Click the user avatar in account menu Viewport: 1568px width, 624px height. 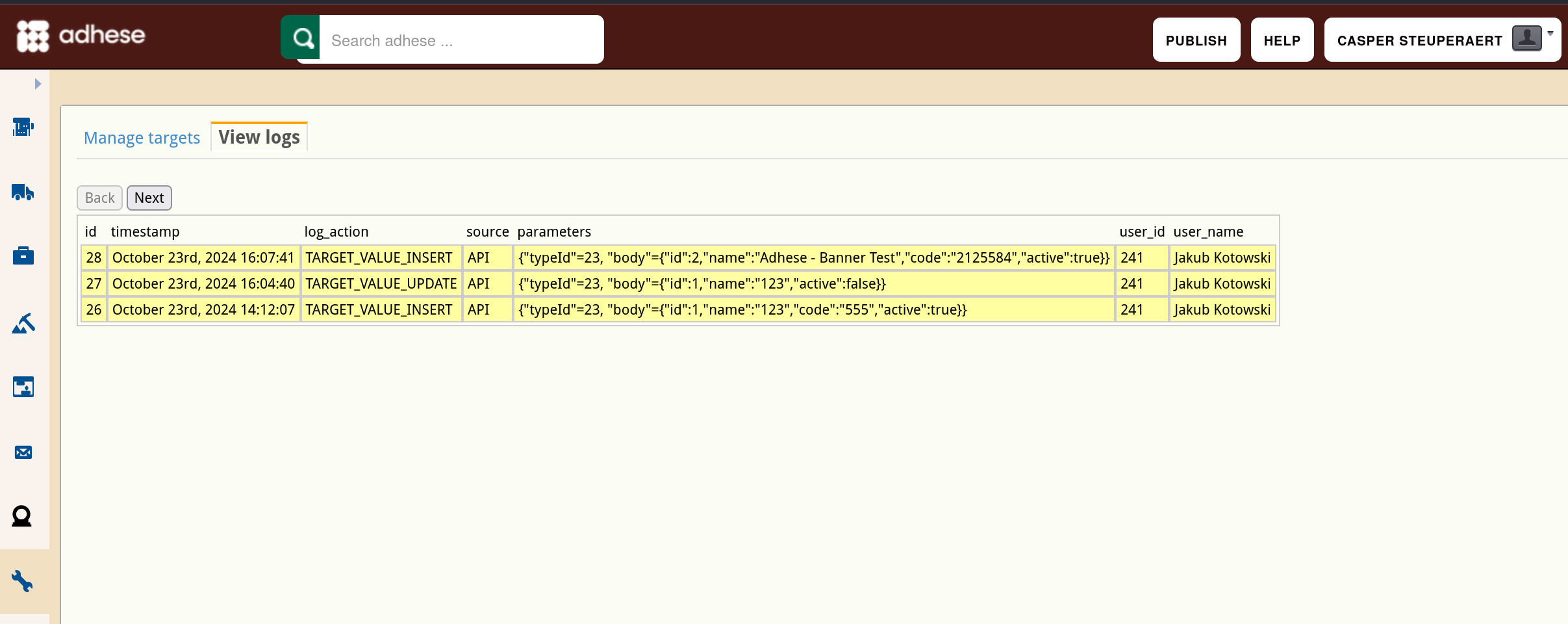(x=1526, y=39)
